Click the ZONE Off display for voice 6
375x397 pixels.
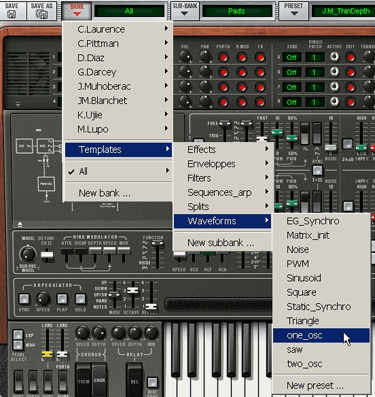pyautogui.click(x=292, y=72)
